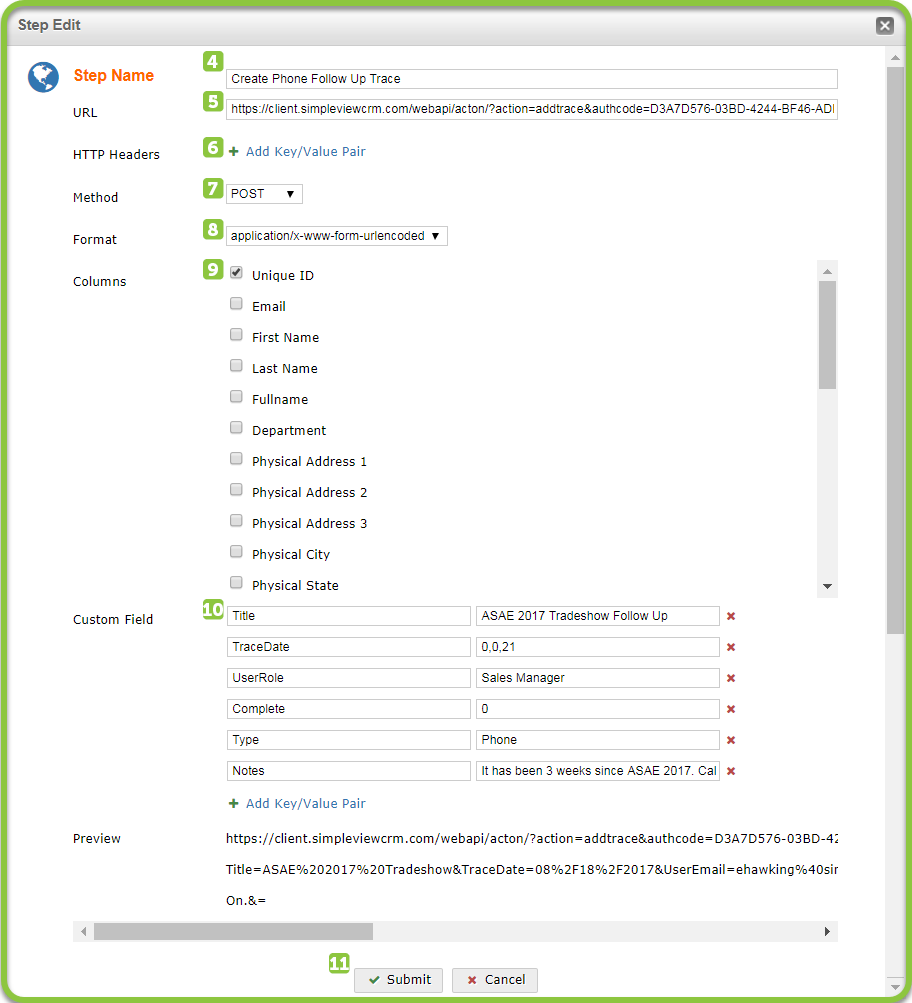Edit the TraceDate key field

coord(349,647)
